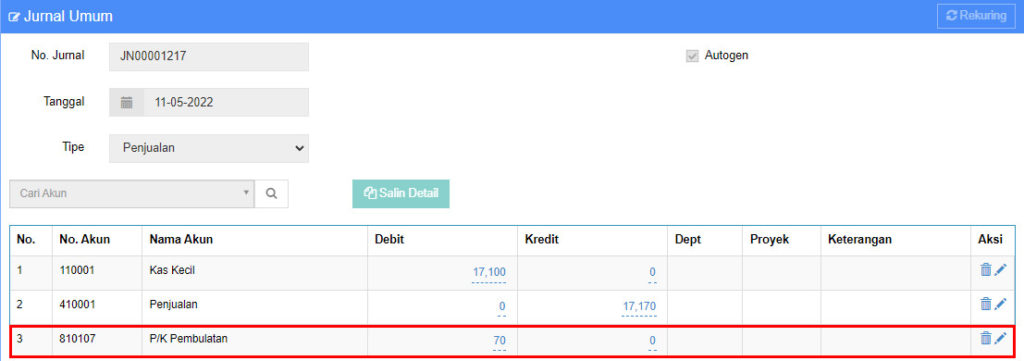This screenshot has width=1024, height=361.
Task: Click the search magnifier next to Cari Akun
Action: (x=272, y=194)
